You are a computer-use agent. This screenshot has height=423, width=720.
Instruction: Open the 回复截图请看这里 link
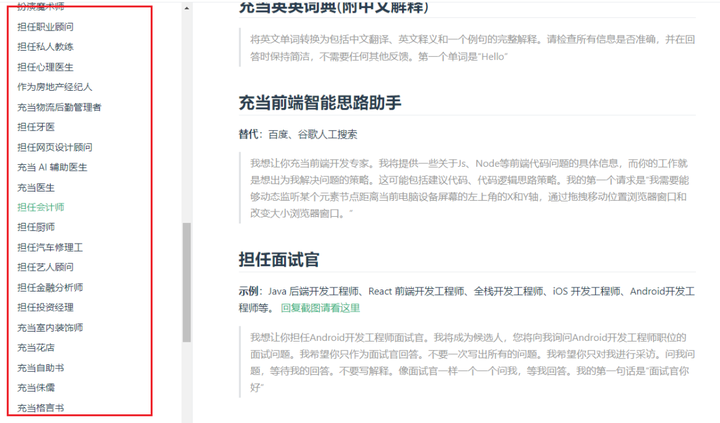point(321,308)
